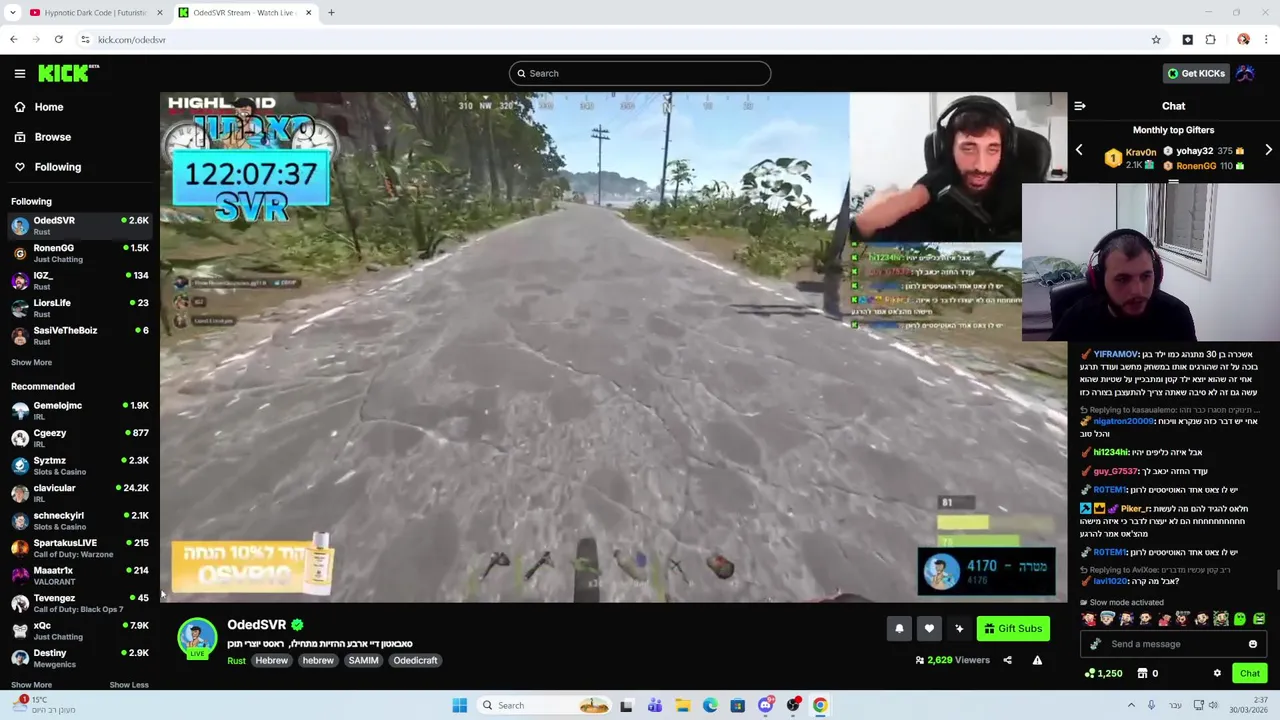1280x720 pixels.
Task: Open Gemelojmc recommended channel
Action: 80,411
